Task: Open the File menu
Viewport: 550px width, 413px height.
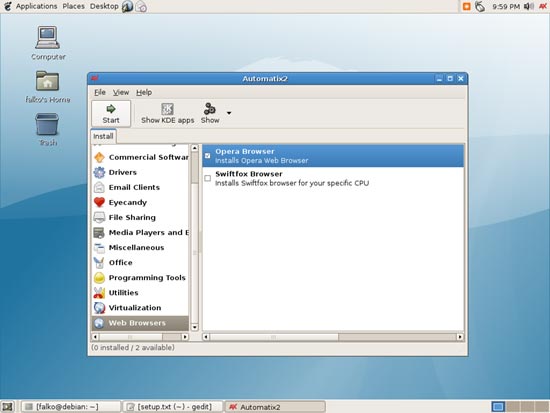Action: click(100, 92)
